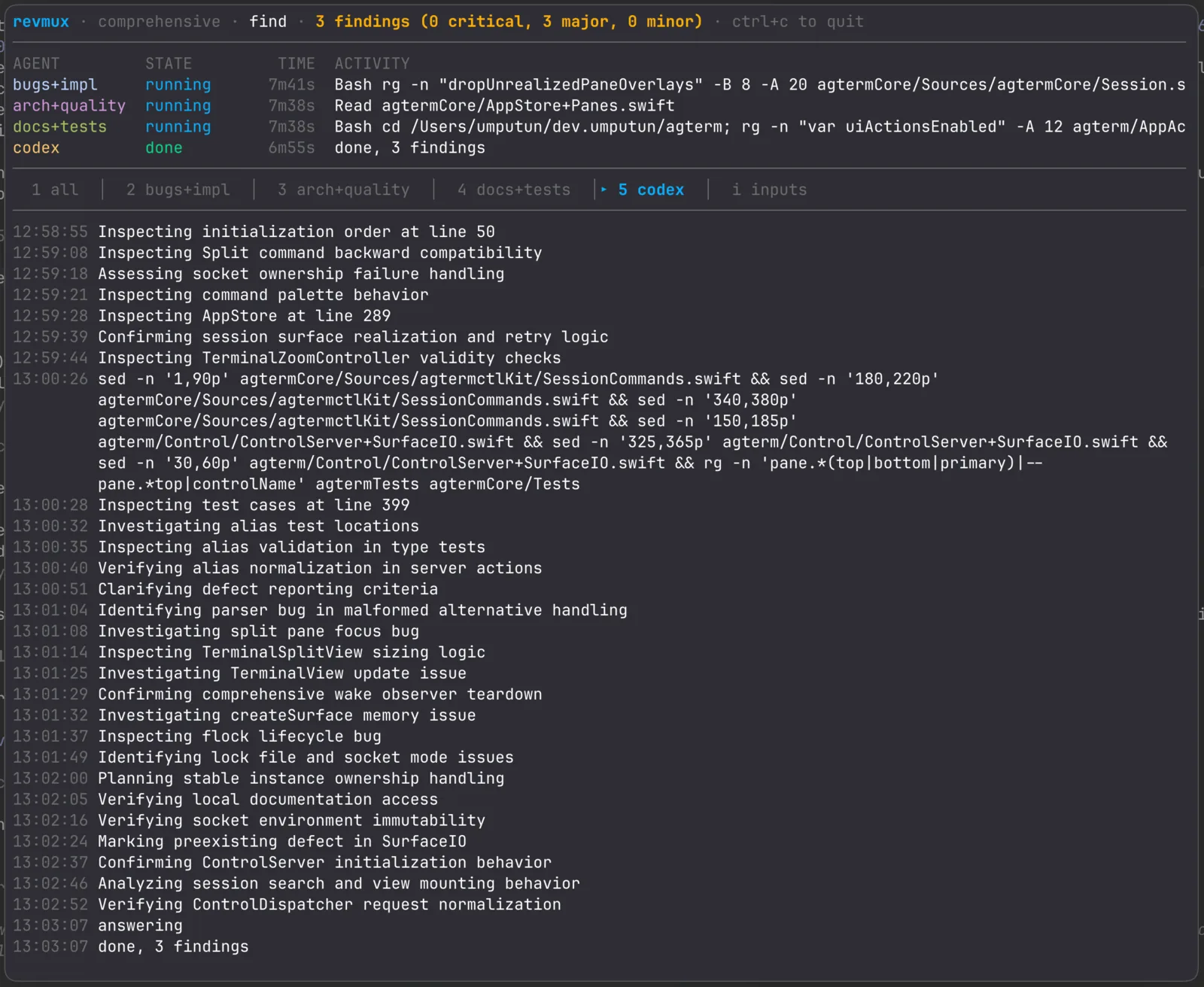Click log line 'Assessing socket ownership failure handling'
Screen dimensions: 1204x987
[301, 274]
